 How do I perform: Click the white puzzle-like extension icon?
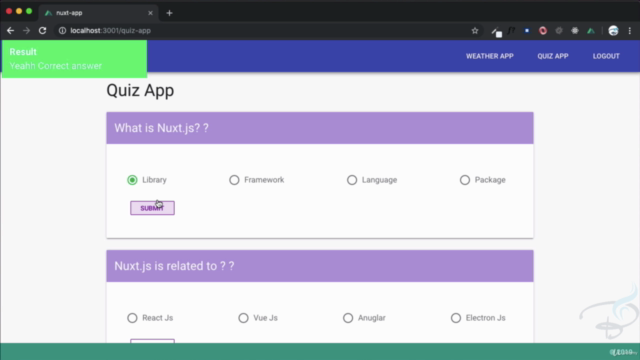coord(575,31)
